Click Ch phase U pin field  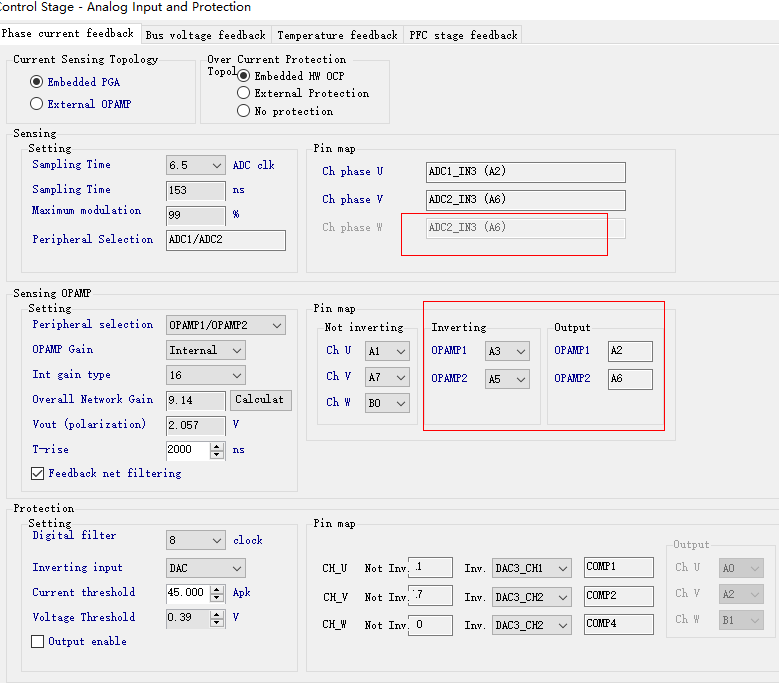tap(525, 172)
